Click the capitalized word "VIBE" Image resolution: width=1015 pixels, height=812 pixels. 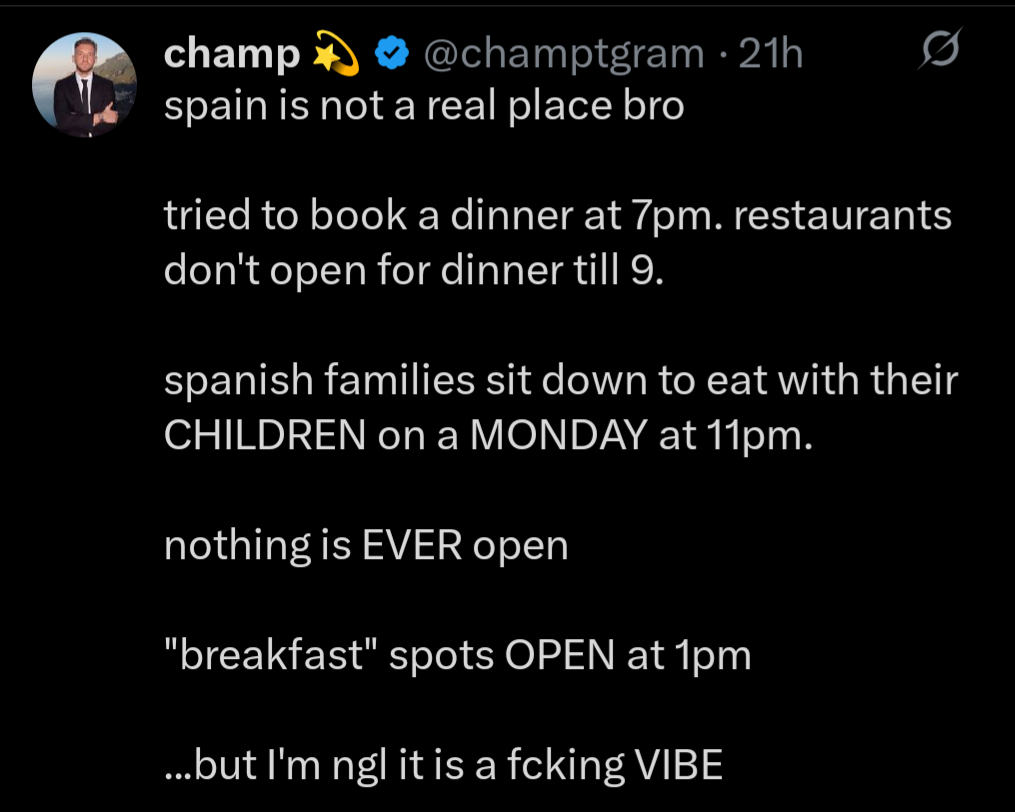pyautogui.click(x=678, y=765)
